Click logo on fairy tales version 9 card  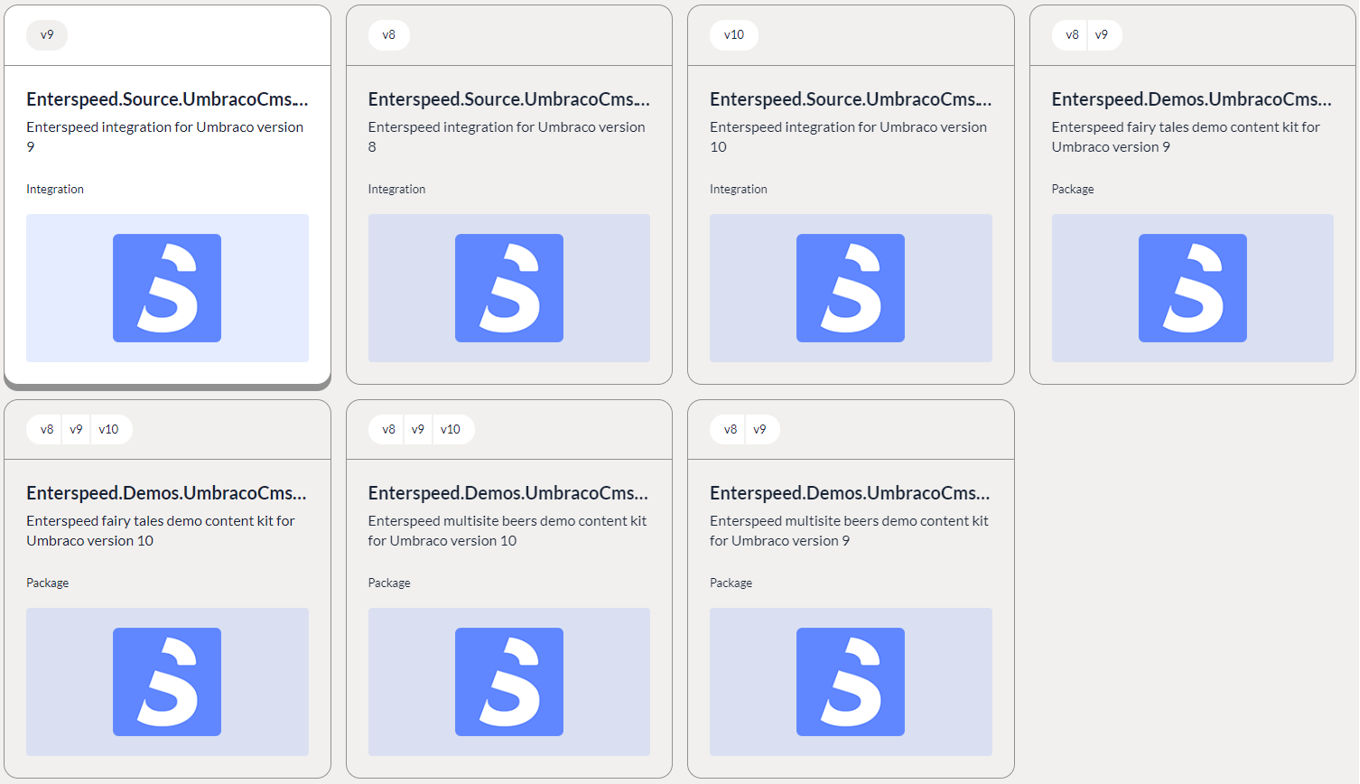point(1192,288)
